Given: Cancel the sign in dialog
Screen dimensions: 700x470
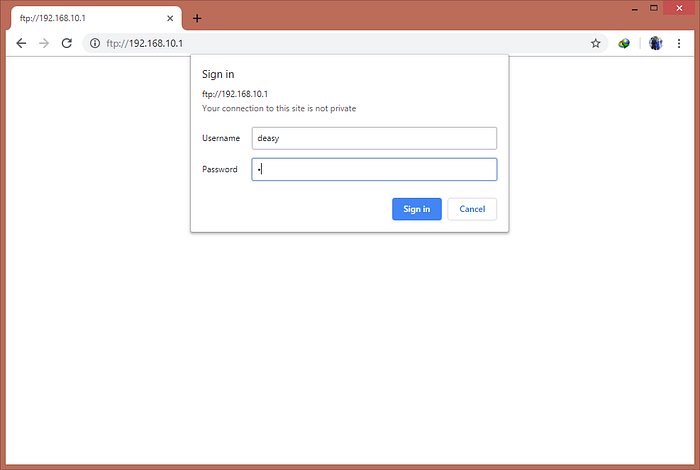Looking at the screenshot, I should click(472, 209).
